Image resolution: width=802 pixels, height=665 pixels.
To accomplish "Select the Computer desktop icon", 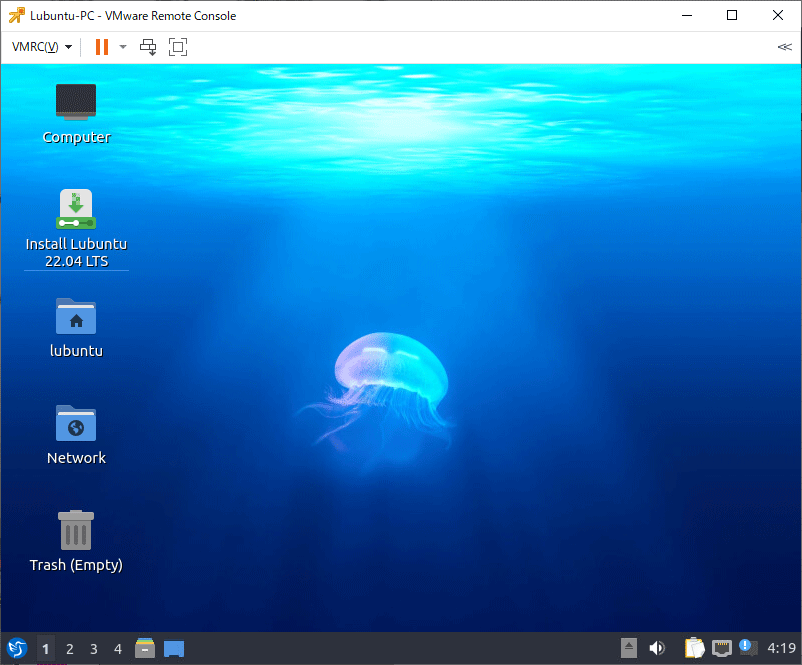I will point(76,102).
